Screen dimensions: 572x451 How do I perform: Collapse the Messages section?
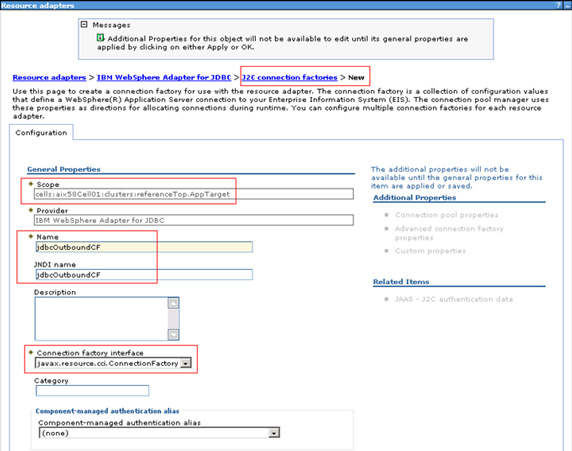[x=84, y=24]
